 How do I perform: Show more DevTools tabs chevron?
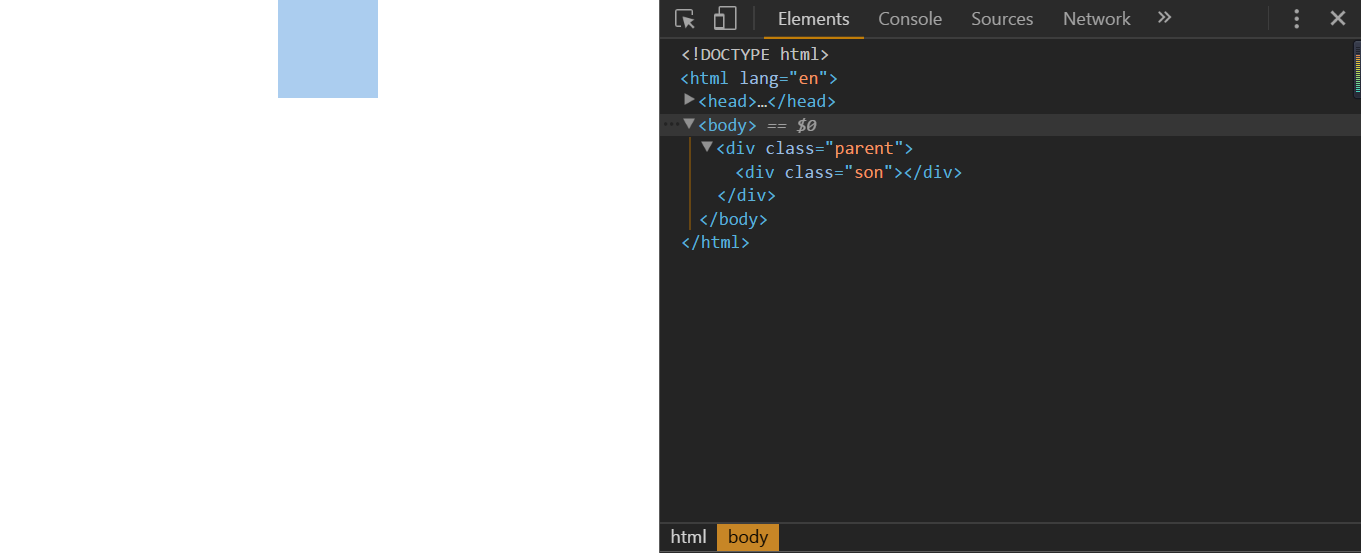point(1164,18)
